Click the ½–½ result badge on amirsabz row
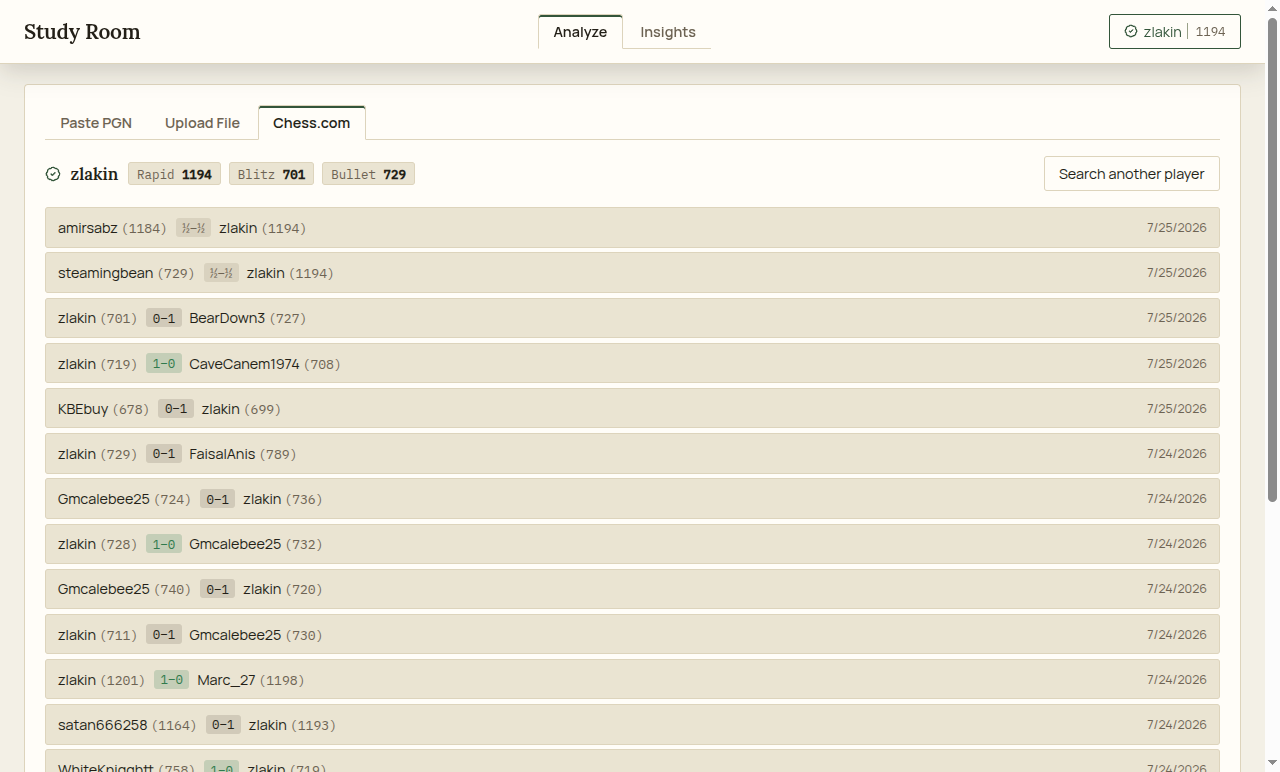This screenshot has width=1280, height=772. pos(192,228)
